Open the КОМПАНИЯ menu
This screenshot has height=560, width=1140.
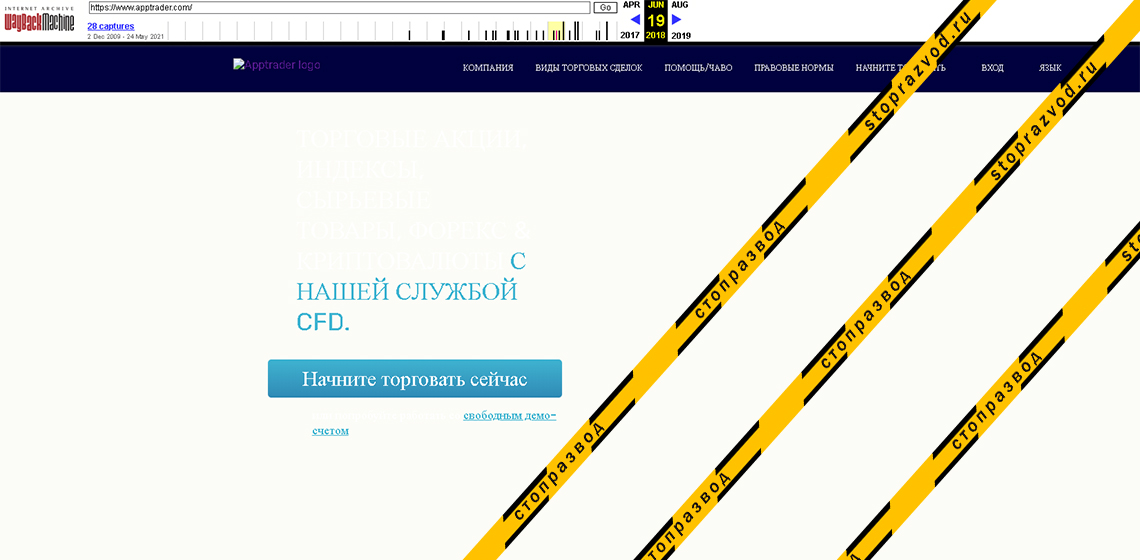click(x=488, y=68)
